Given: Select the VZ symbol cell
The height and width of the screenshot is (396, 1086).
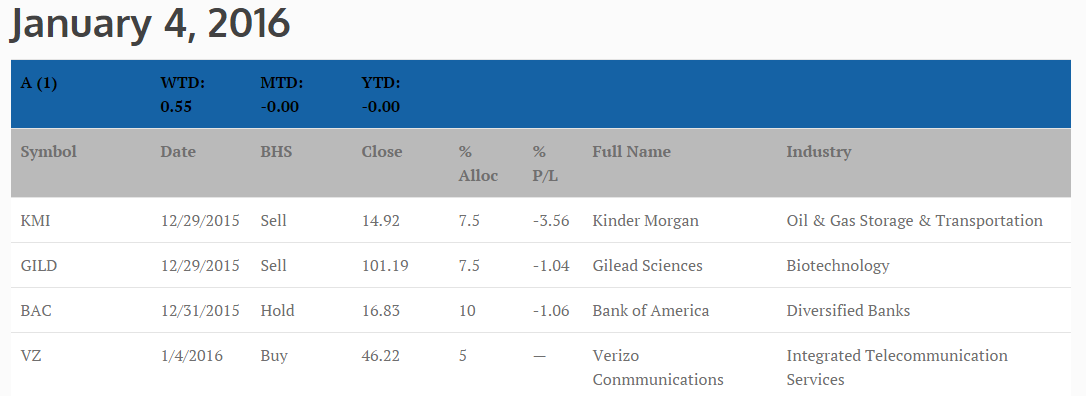Looking at the screenshot, I should [29, 356].
